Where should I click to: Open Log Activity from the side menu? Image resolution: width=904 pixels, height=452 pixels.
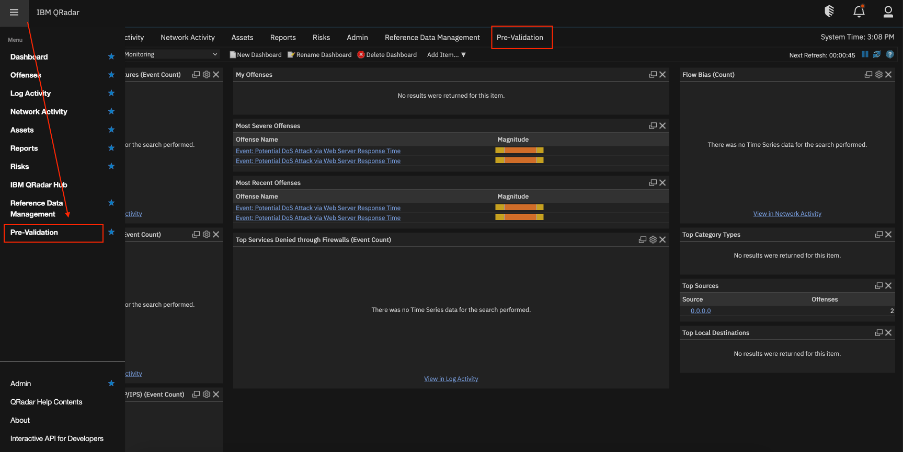pos(31,93)
